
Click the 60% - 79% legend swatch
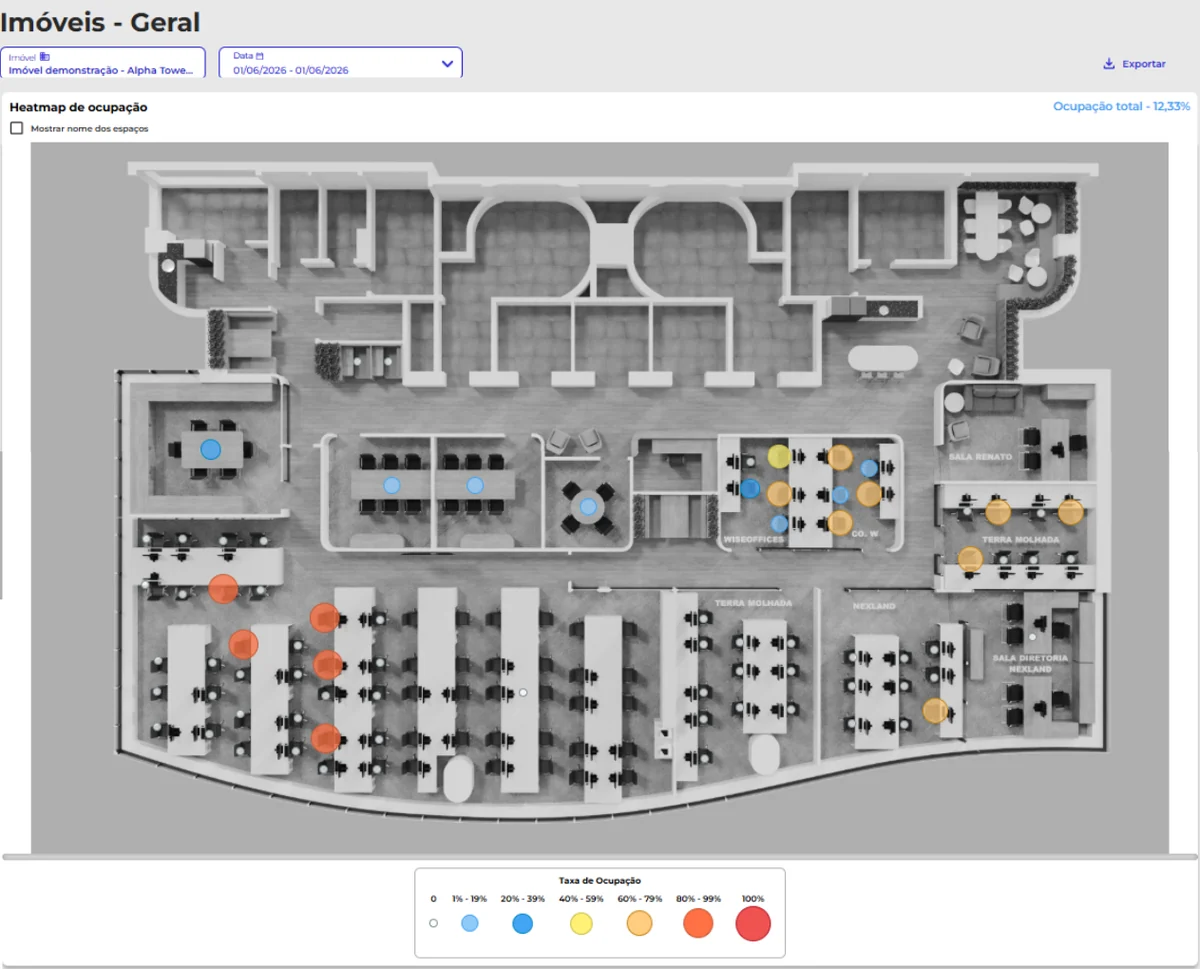coord(639,924)
